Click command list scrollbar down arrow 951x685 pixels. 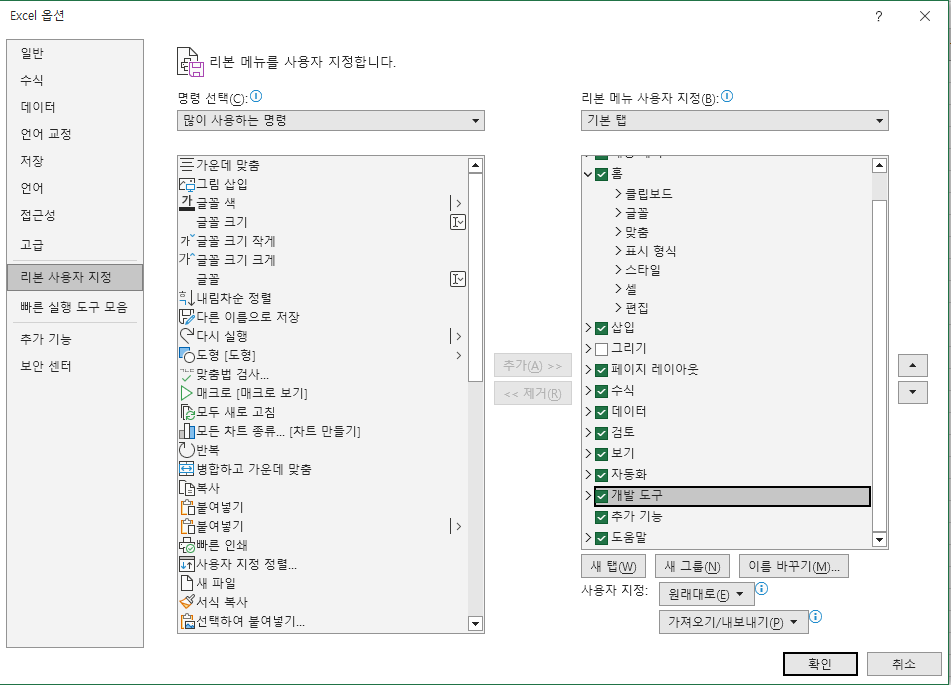476,624
